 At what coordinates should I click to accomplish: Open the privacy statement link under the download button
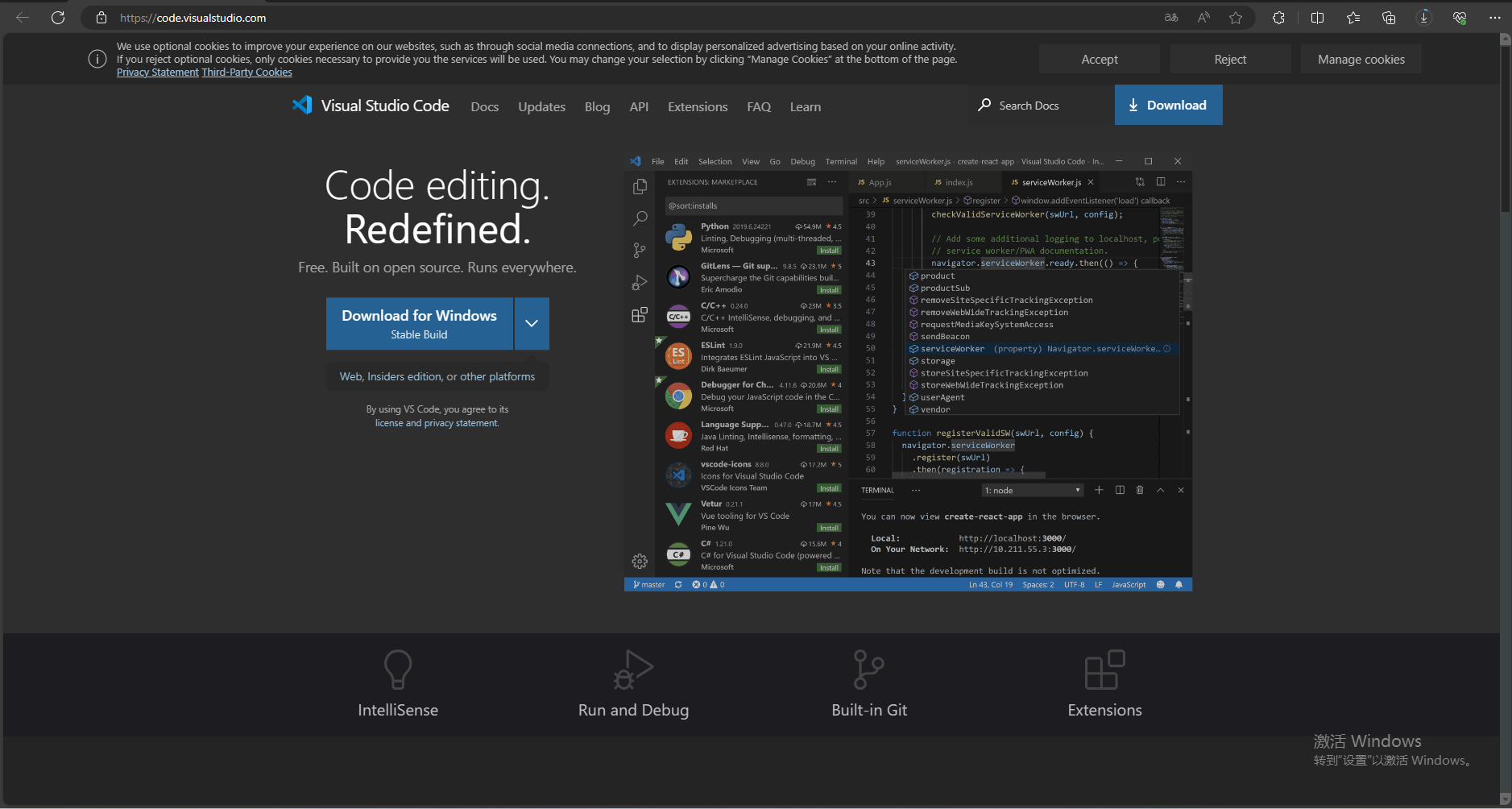[x=461, y=423]
